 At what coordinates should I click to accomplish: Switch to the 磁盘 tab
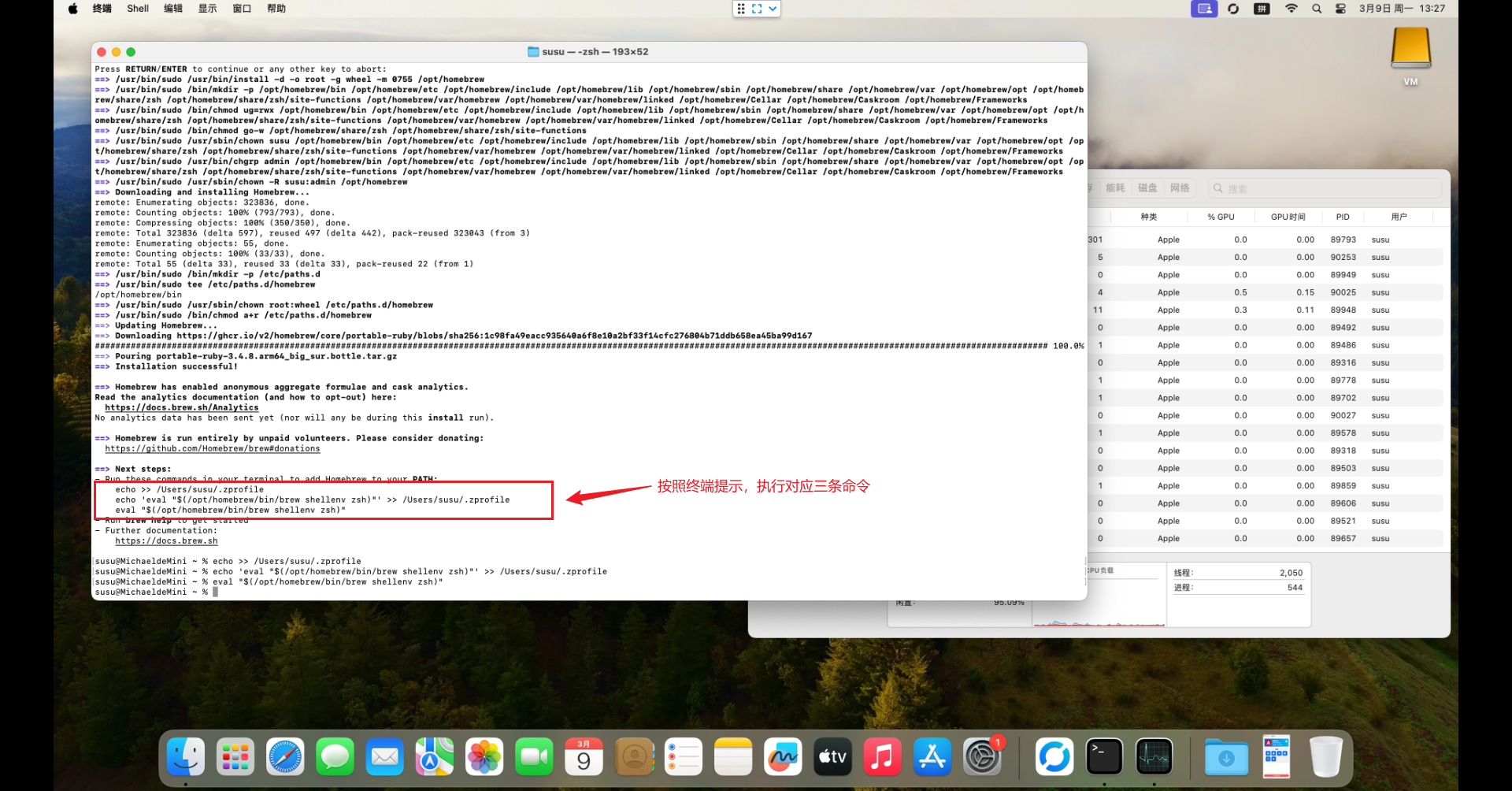point(1147,188)
